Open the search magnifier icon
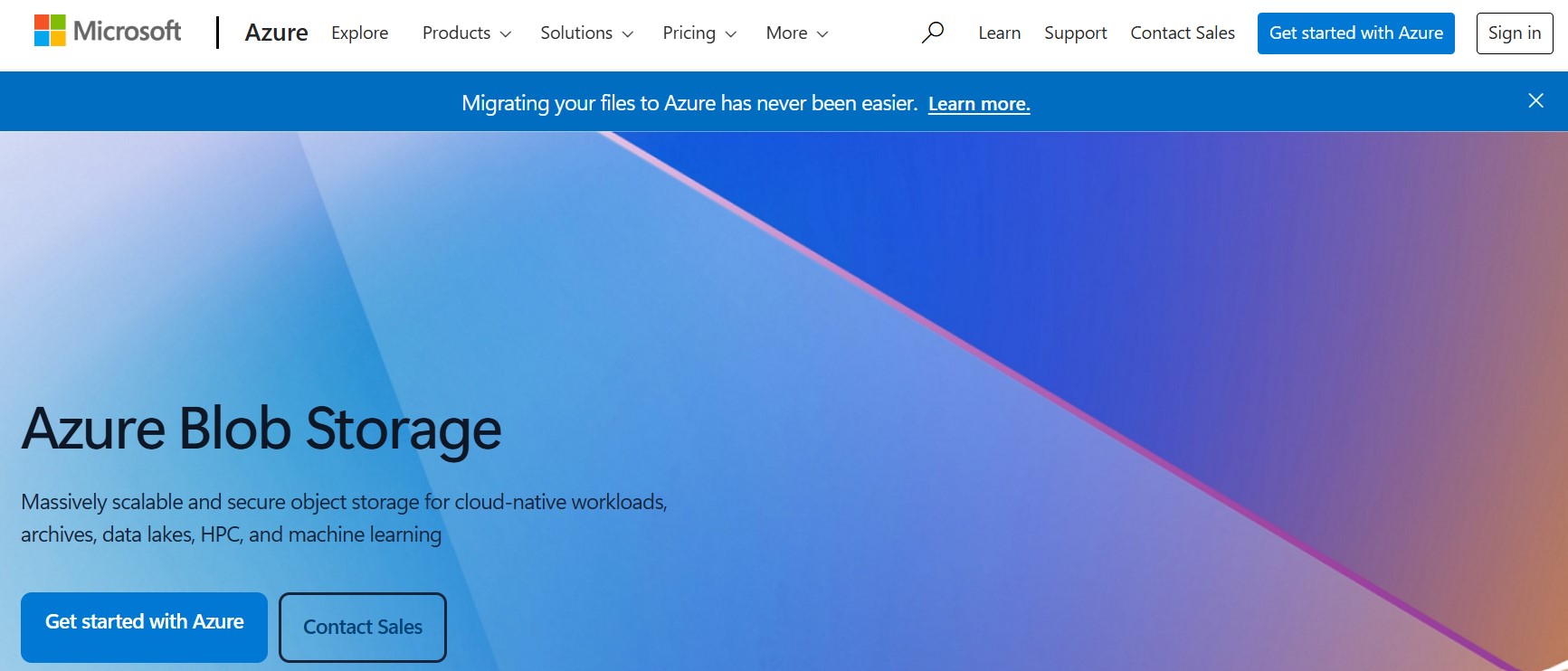This screenshot has width=1568, height=671. pos(932,33)
